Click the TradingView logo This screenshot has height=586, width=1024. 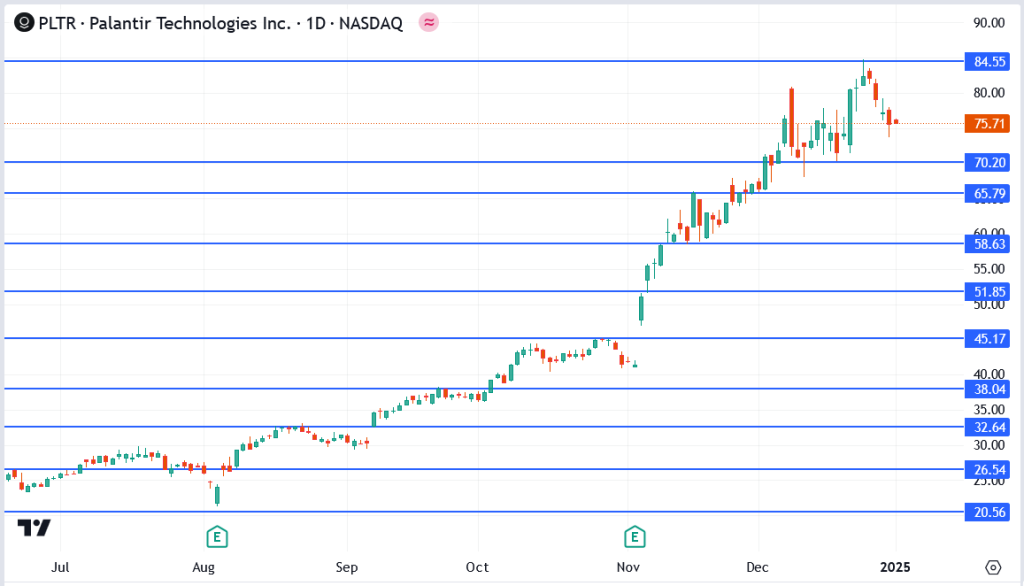(34, 528)
